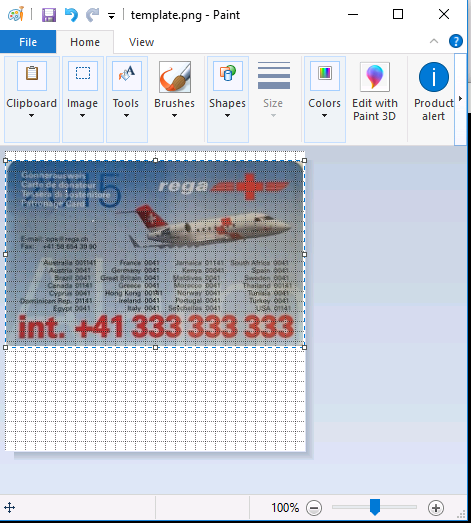This screenshot has height=523, width=471.
Task: Click the top-center selection handle
Action: point(155,160)
